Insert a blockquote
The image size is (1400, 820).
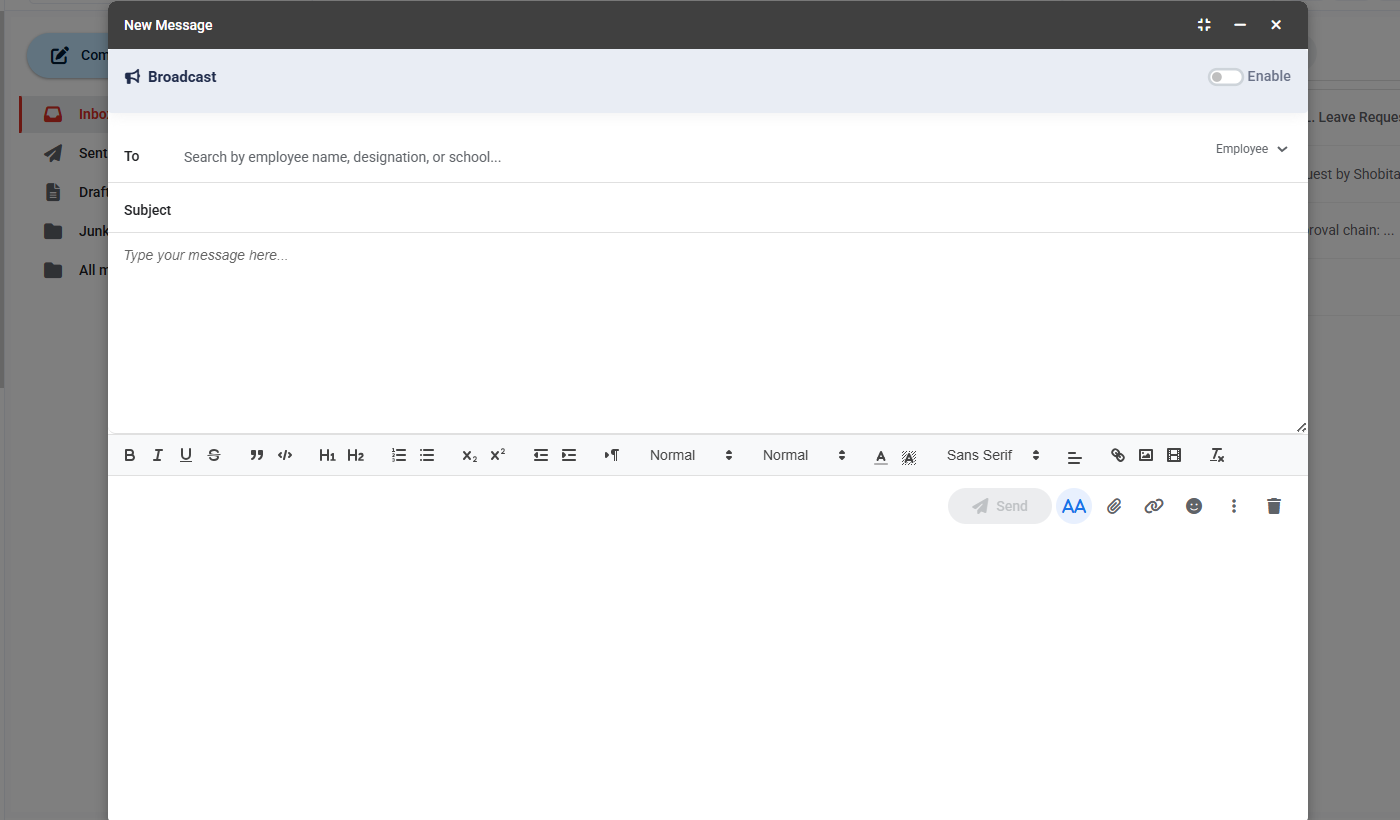pyautogui.click(x=257, y=455)
